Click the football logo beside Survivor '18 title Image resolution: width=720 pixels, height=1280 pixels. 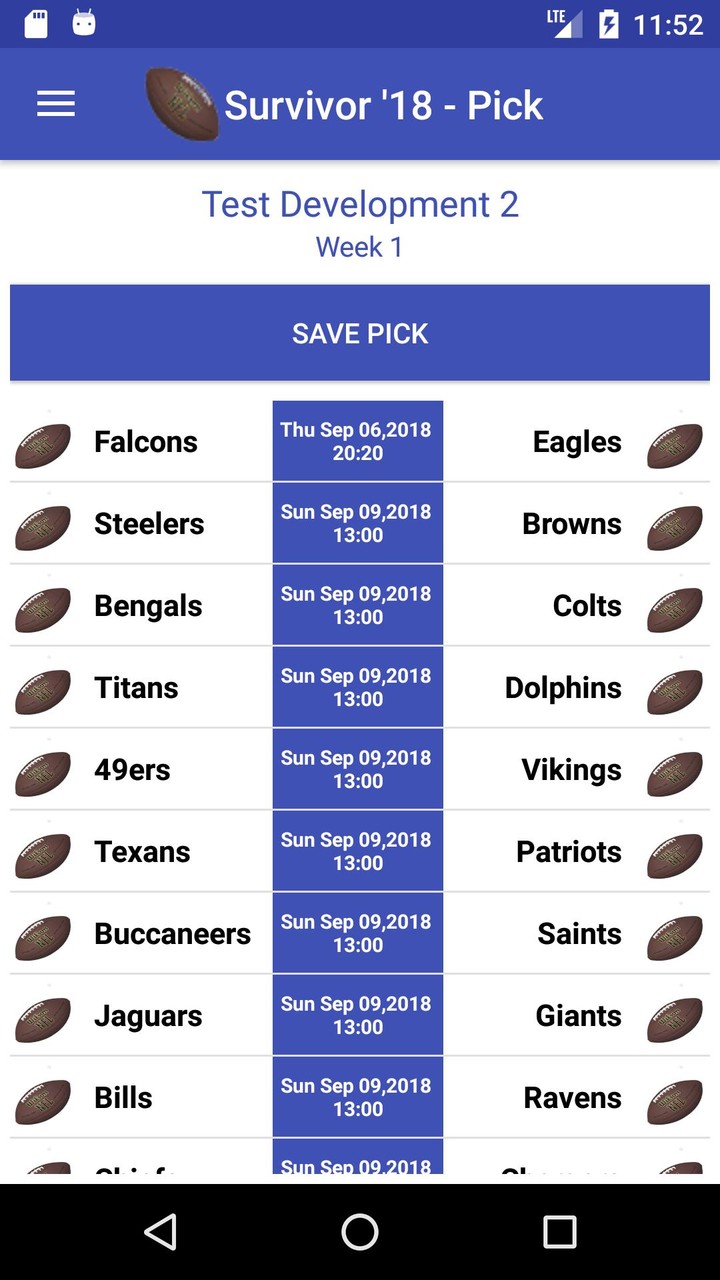[x=182, y=103]
